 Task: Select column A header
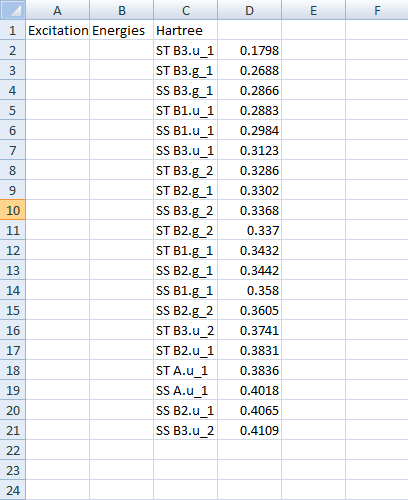pyautogui.click(x=57, y=10)
